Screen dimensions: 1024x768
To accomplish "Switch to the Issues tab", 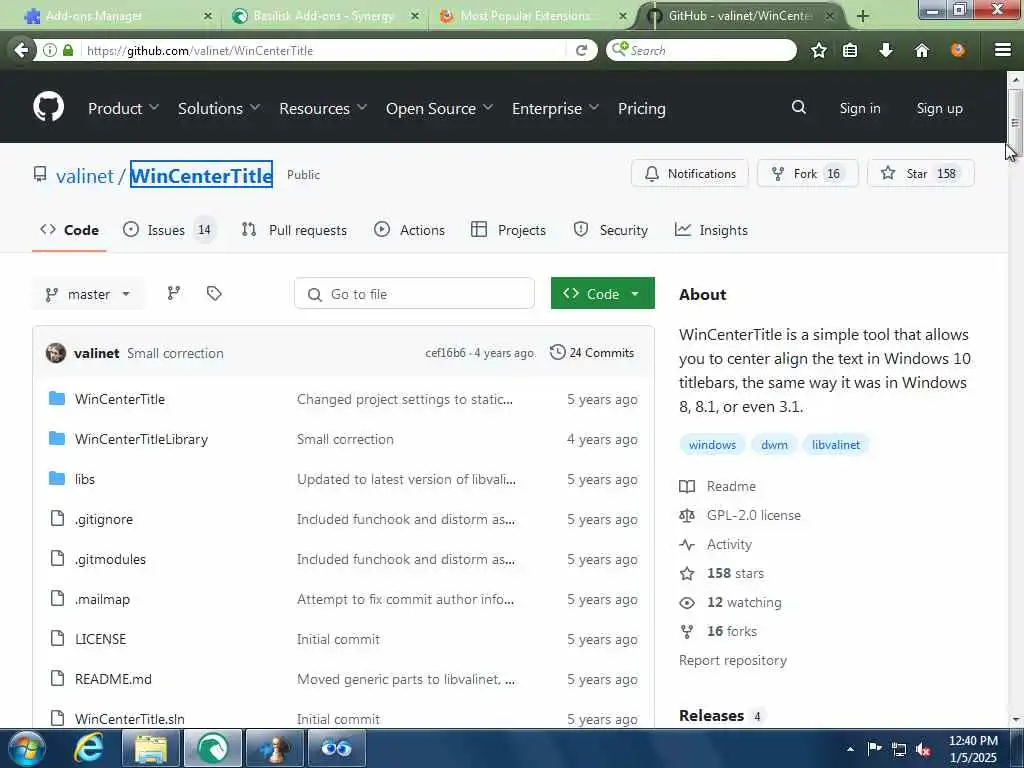I will [x=169, y=230].
